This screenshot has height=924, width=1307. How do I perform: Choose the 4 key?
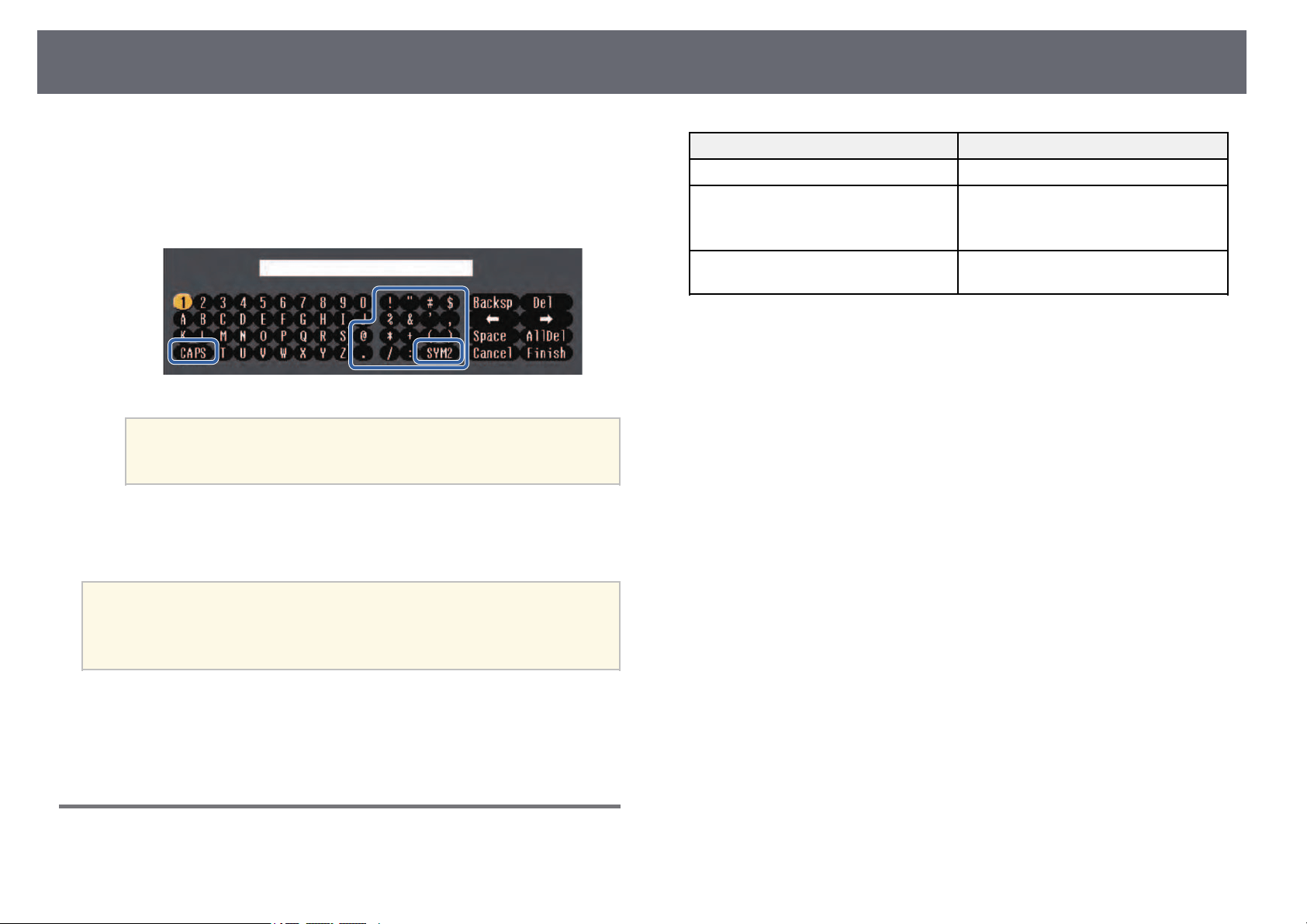click(243, 303)
